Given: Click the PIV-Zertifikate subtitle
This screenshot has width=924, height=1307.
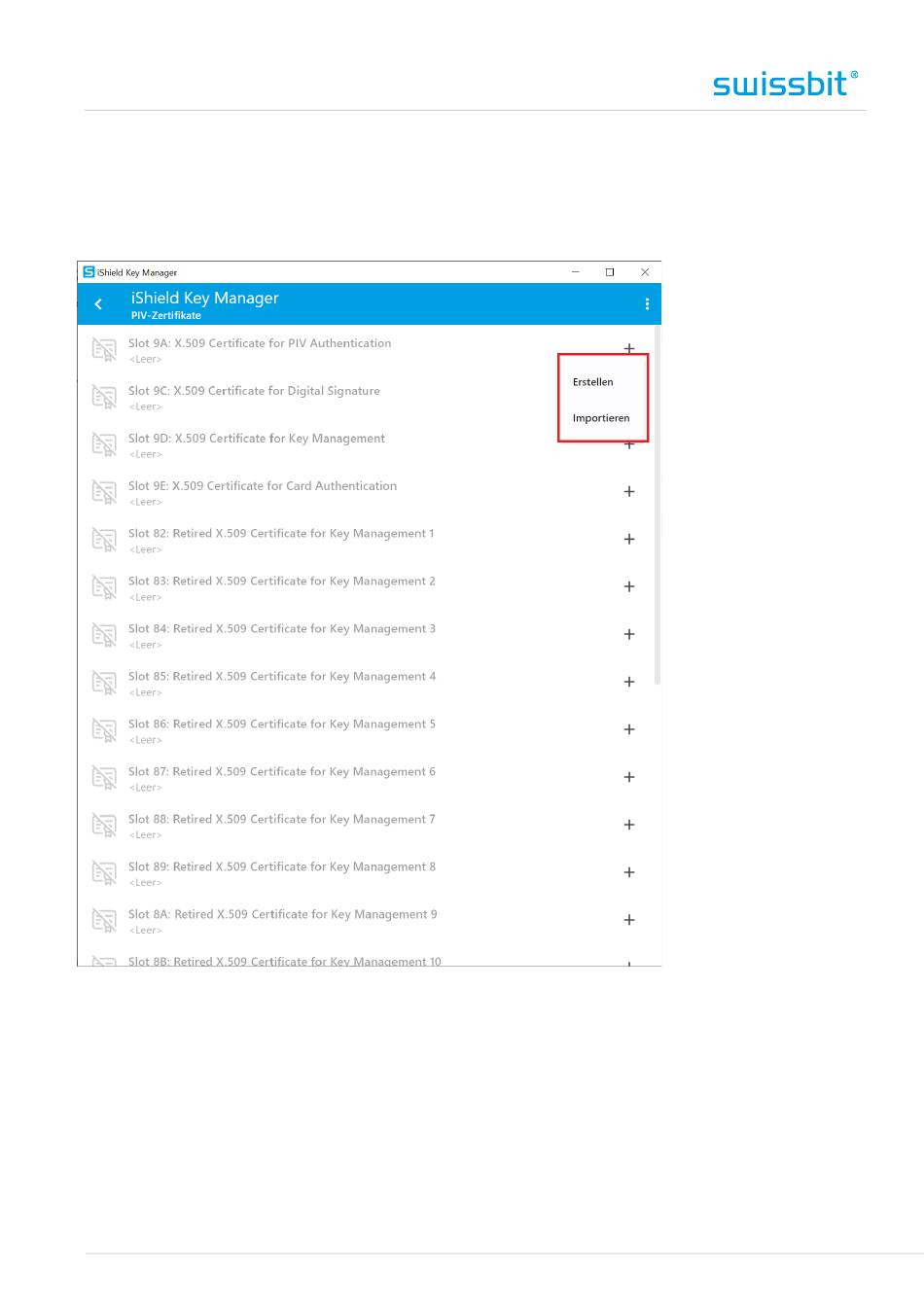Looking at the screenshot, I should pyautogui.click(x=166, y=316).
